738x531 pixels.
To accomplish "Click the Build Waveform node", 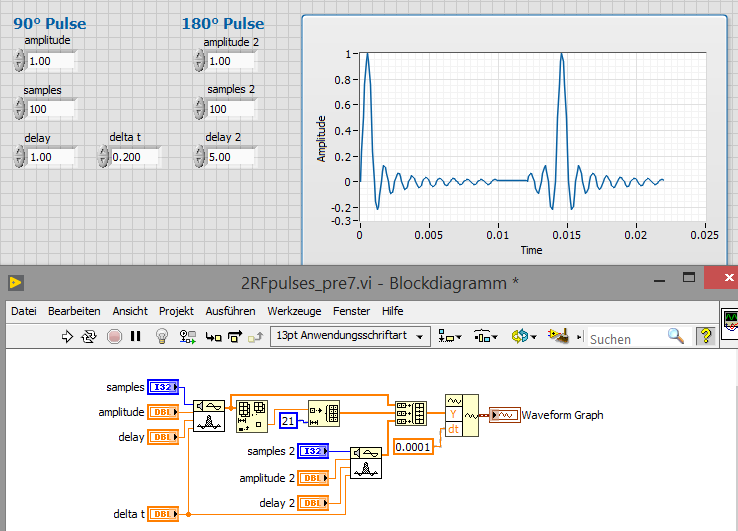I will click(462, 416).
